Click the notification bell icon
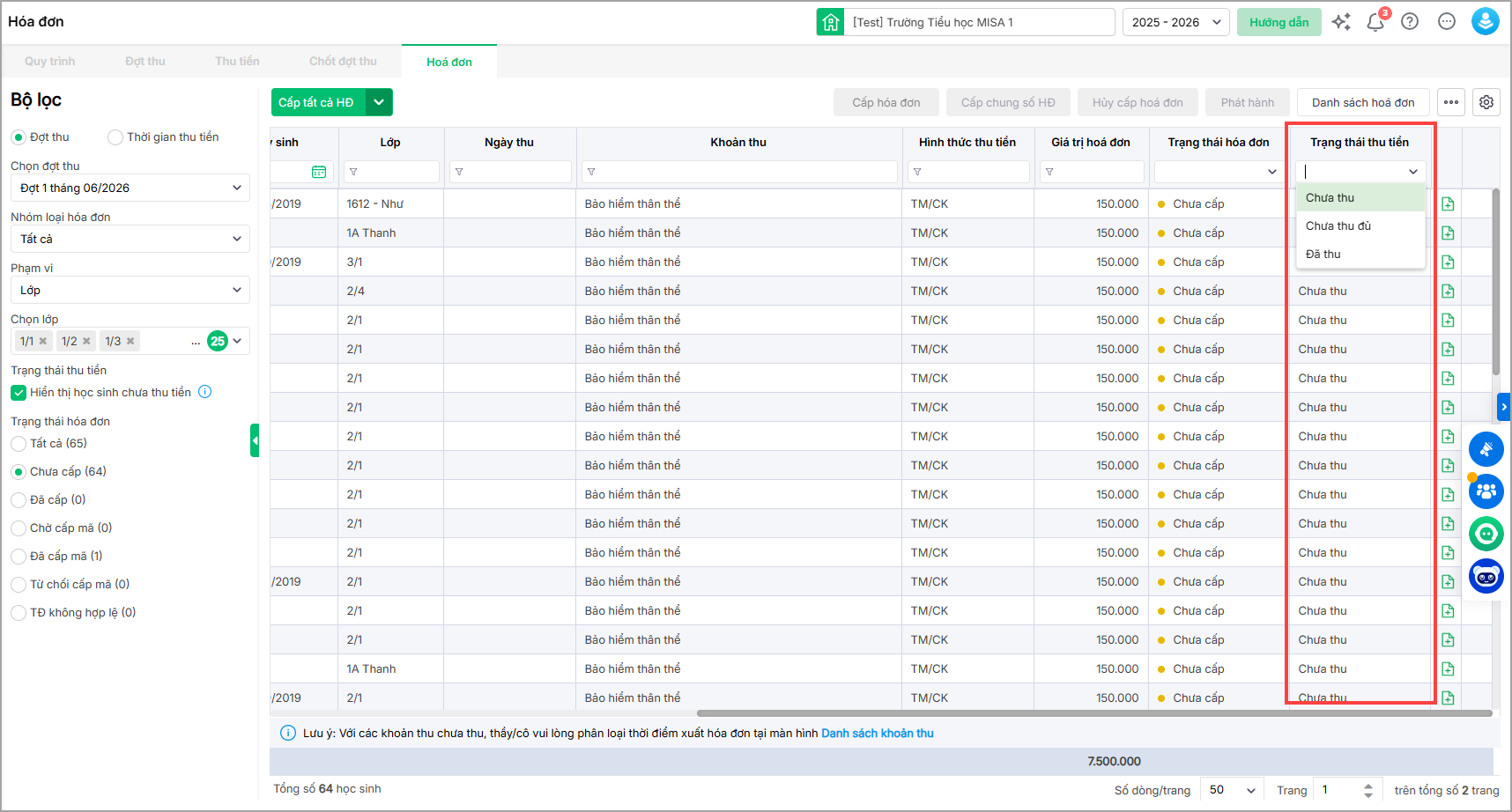Viewport: 1512px width, 812px height. (1375, 22)
